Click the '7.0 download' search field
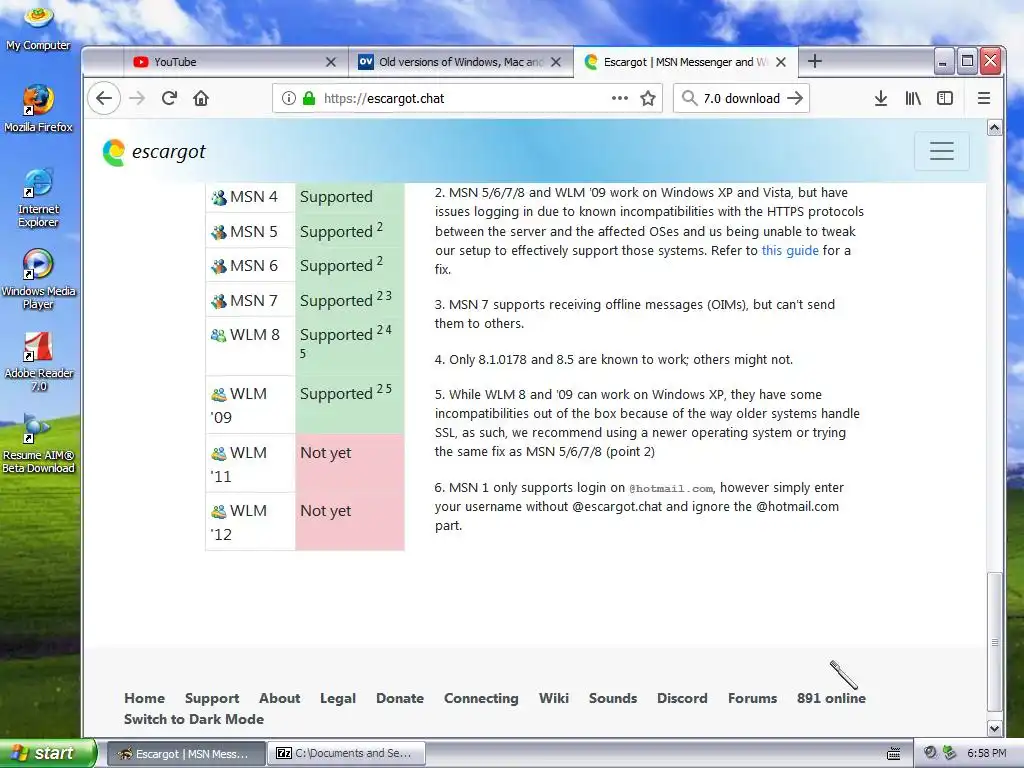 coord(741,99)
